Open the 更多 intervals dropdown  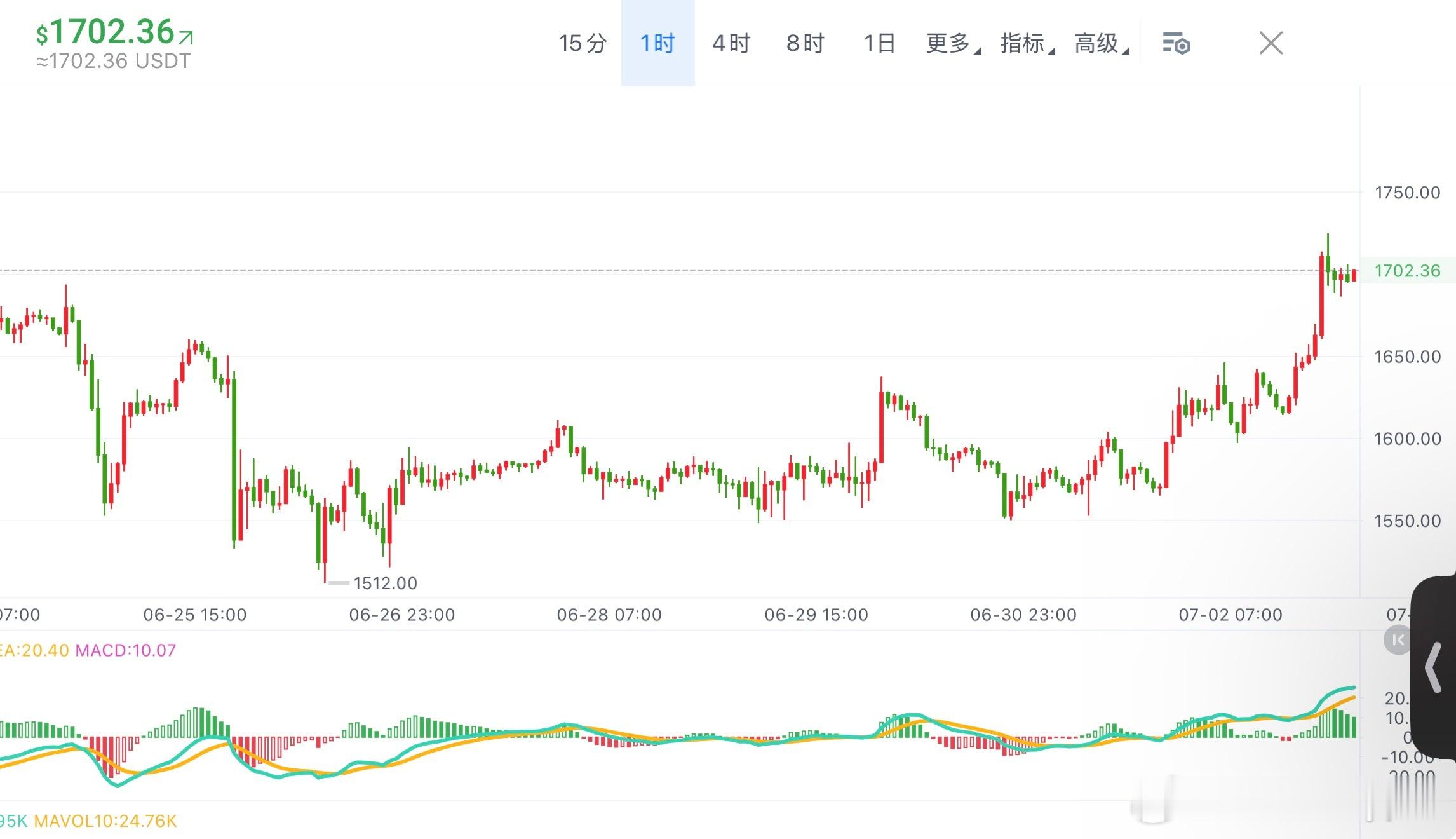coord(953,43)
